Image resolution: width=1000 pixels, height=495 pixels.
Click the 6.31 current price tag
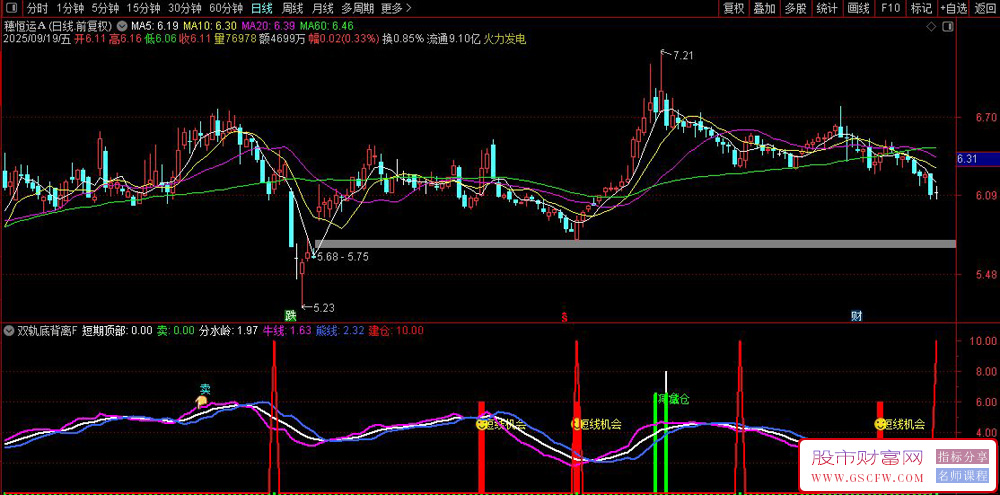[976, 159]
